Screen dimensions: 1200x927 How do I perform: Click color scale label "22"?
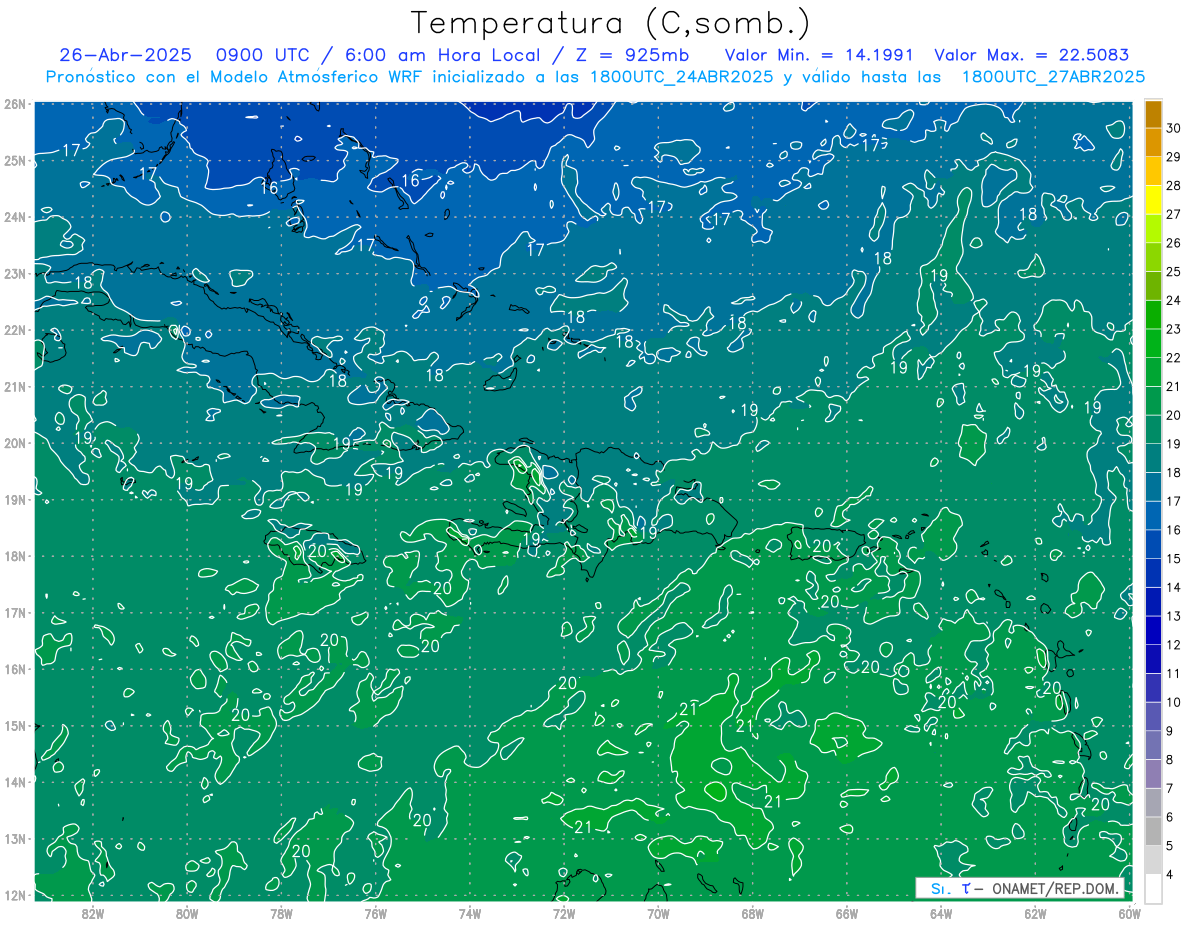(1174, 358)
